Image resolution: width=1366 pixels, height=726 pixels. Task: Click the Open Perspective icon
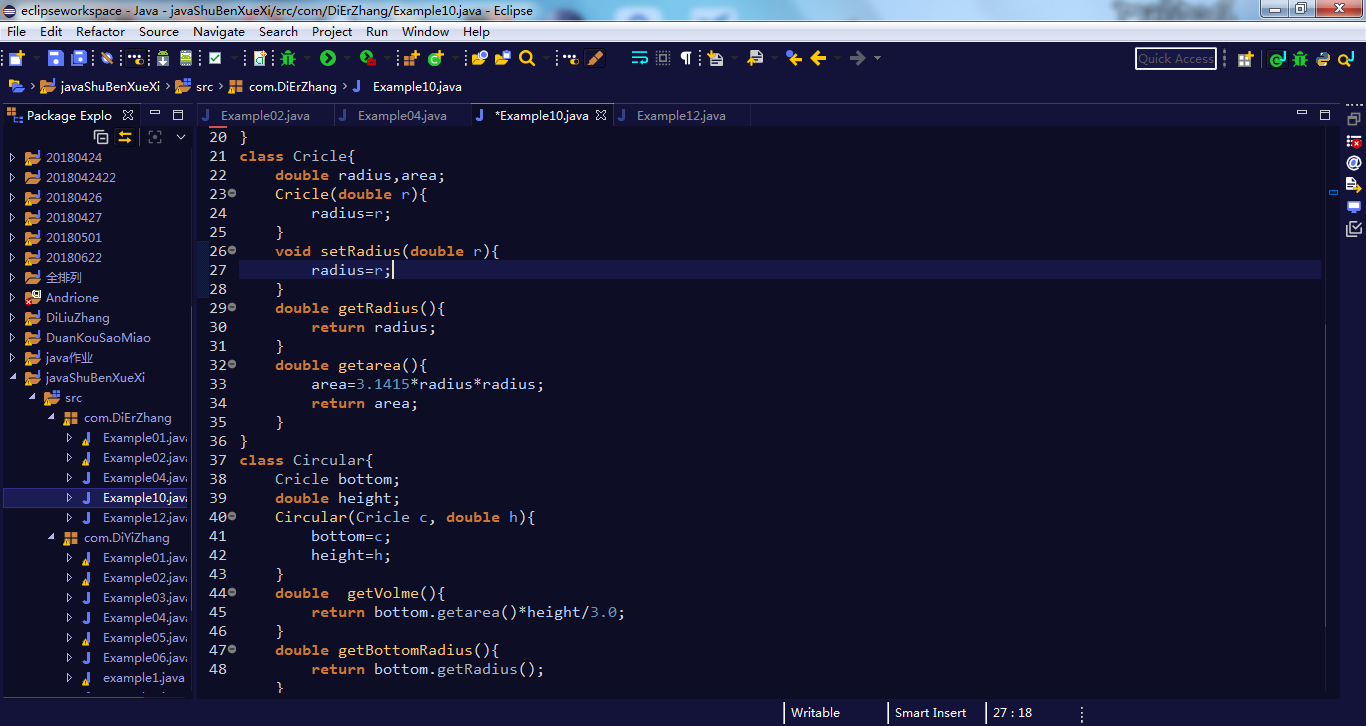(x=1245, y=59)
